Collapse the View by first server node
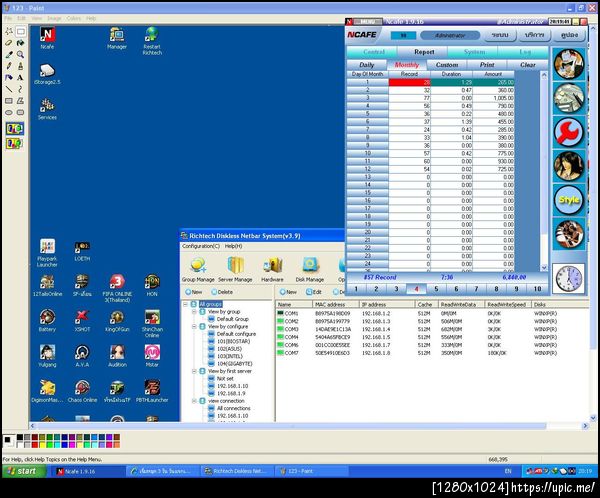This screenshot has width=600, height=498. pyautogui.click(x=194, y=371)
